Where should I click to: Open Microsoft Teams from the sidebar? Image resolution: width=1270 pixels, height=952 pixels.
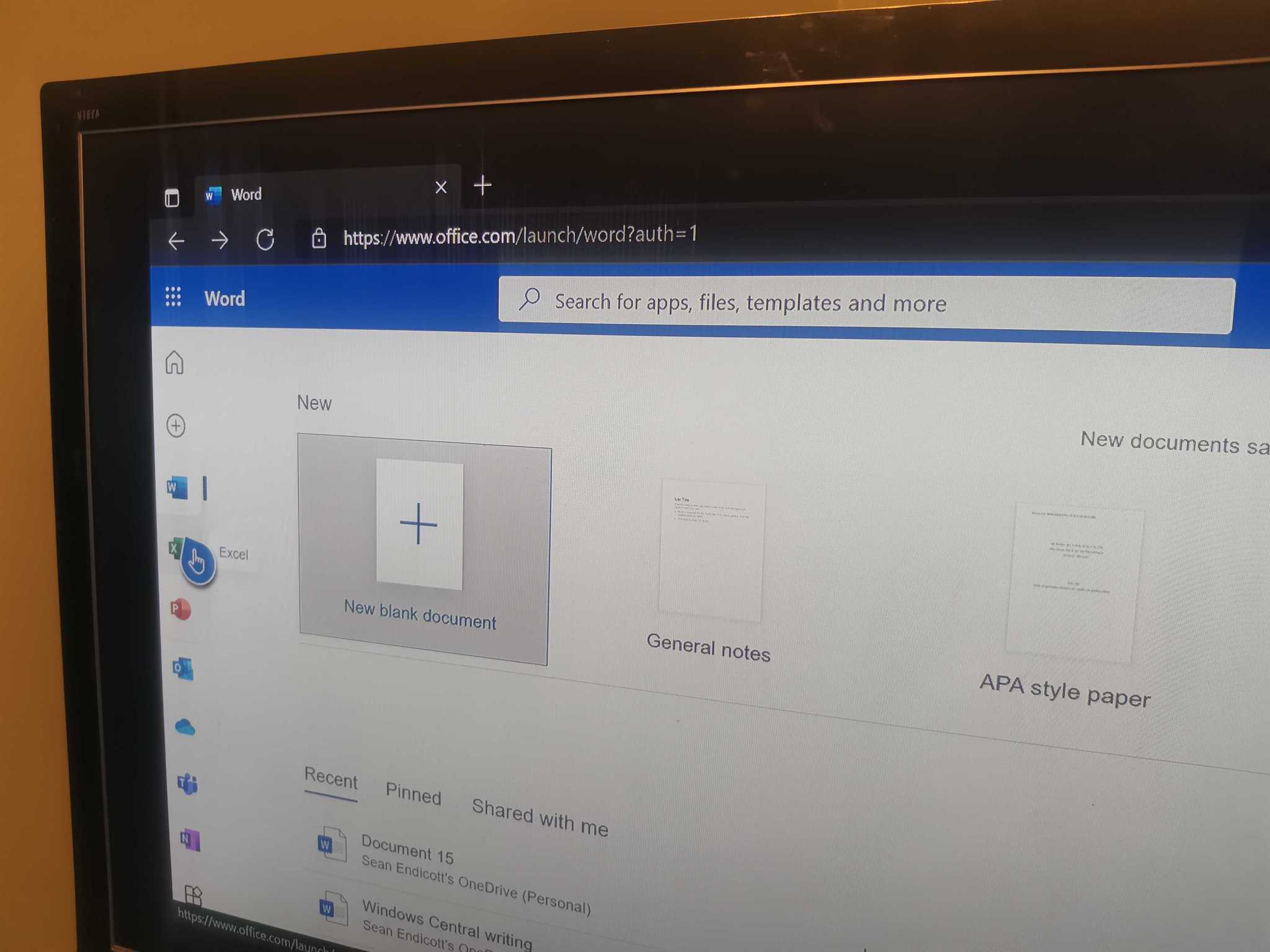click(x=183, y=782)
